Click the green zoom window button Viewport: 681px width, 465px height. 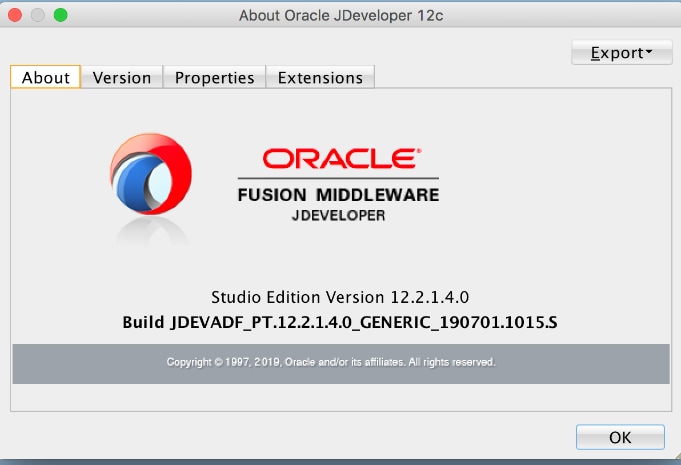tap(60, 15)
